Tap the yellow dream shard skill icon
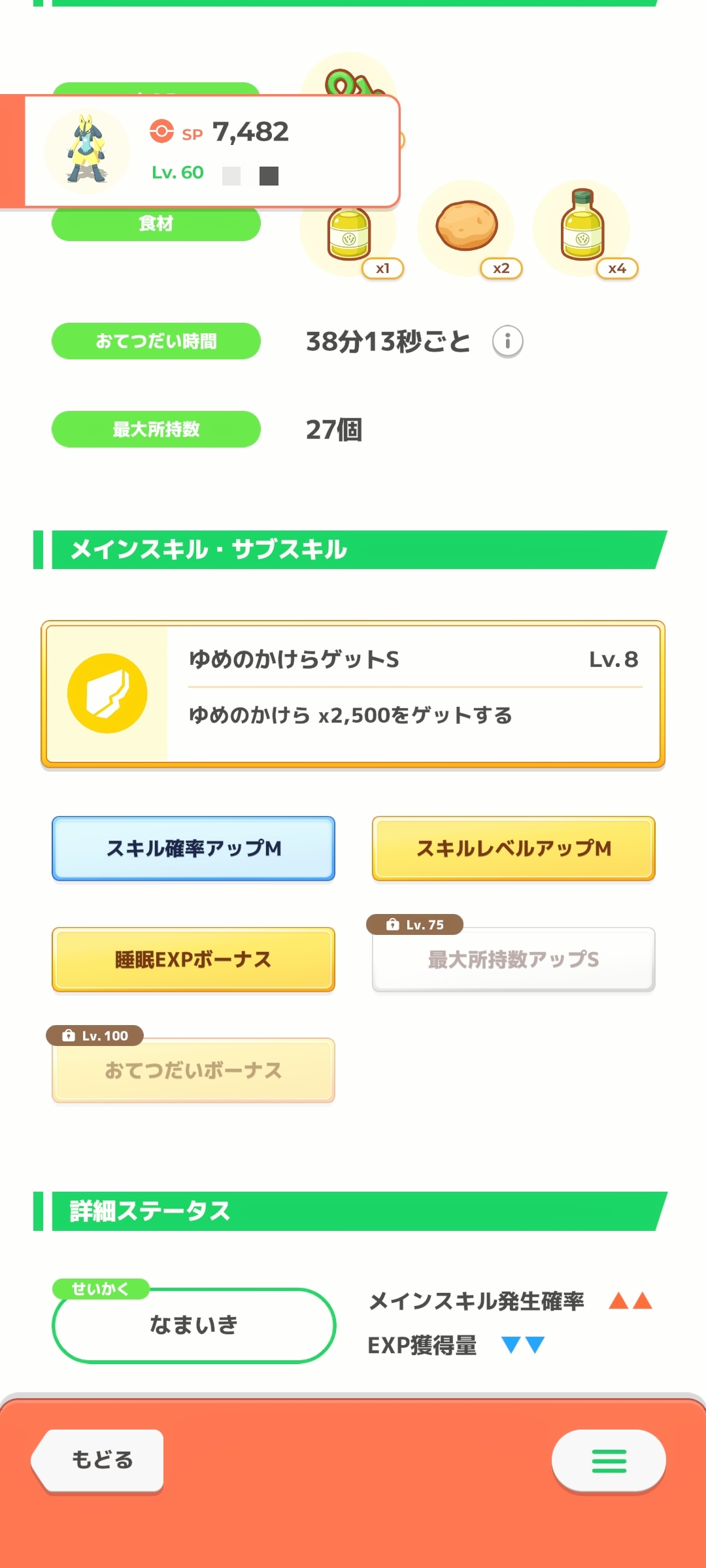Screen dimensions: 706x1568 pyautogui.click(x=107, y=693)
